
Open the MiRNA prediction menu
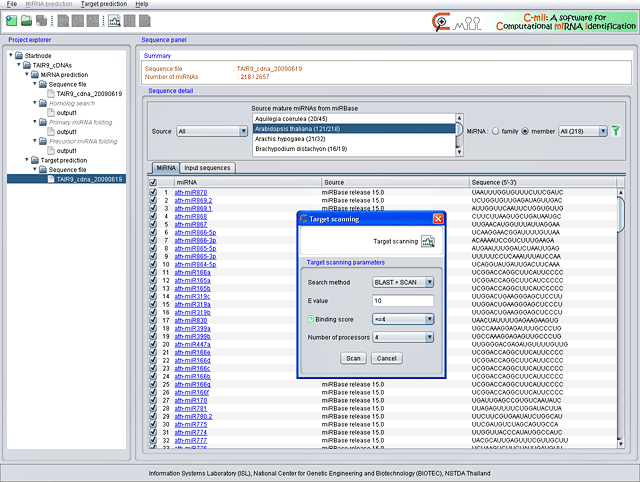click(49, 4)
